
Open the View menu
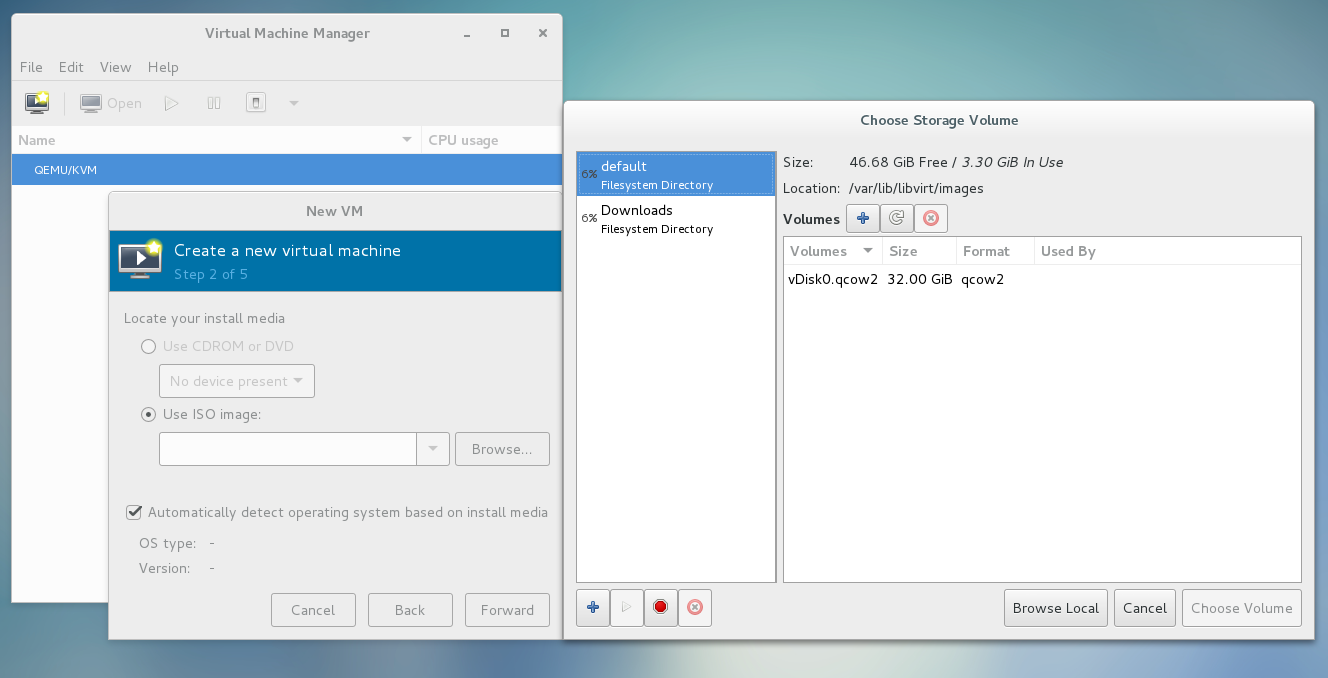tap(115, 67)
